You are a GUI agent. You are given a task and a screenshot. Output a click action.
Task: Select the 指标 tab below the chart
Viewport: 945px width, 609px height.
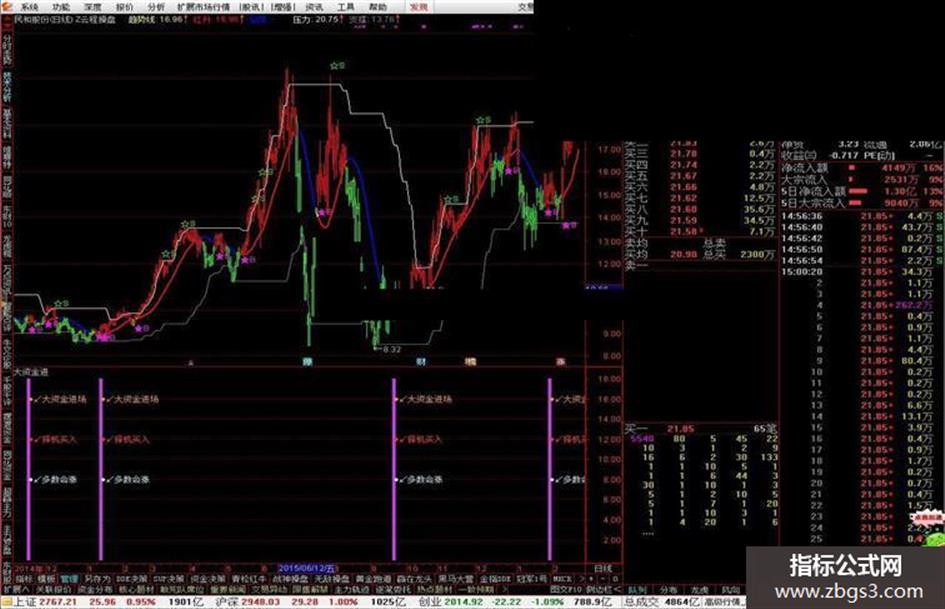pyautogui.click(x=24, y=578)
